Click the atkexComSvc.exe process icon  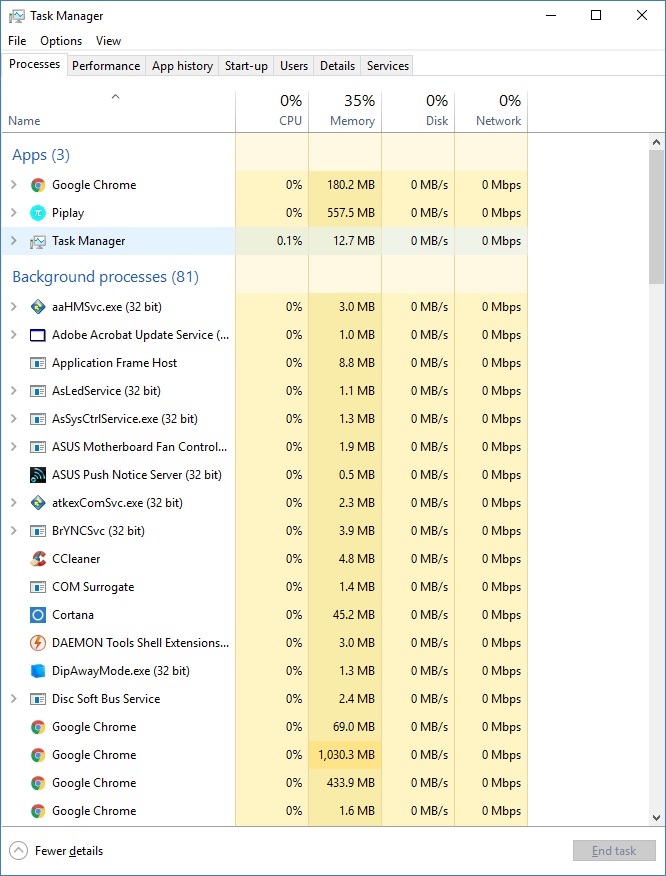click(37, 503)
